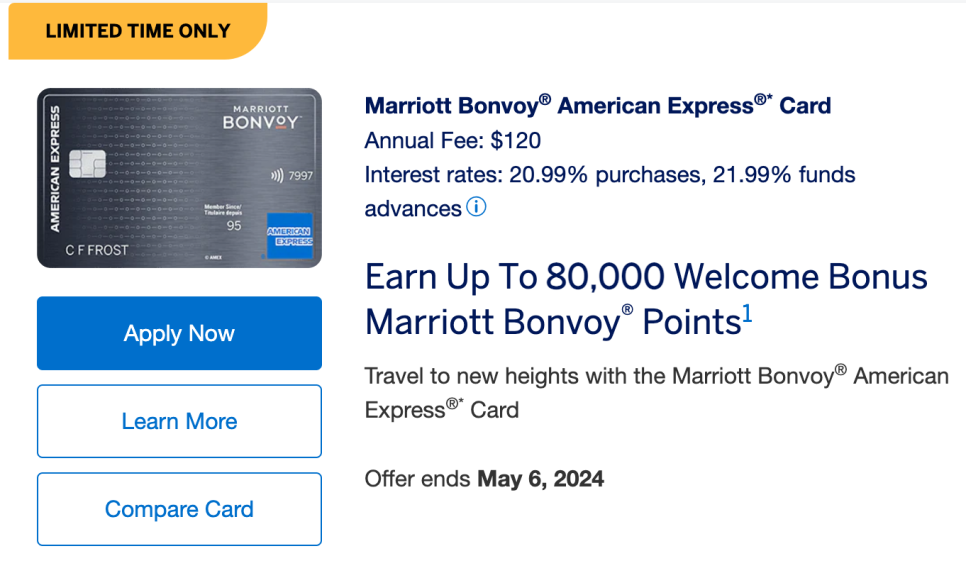The height and width of the screenshot is (573, 966).
Task: Click the cardholder name C F FROST
Action: tap(97, 250)
